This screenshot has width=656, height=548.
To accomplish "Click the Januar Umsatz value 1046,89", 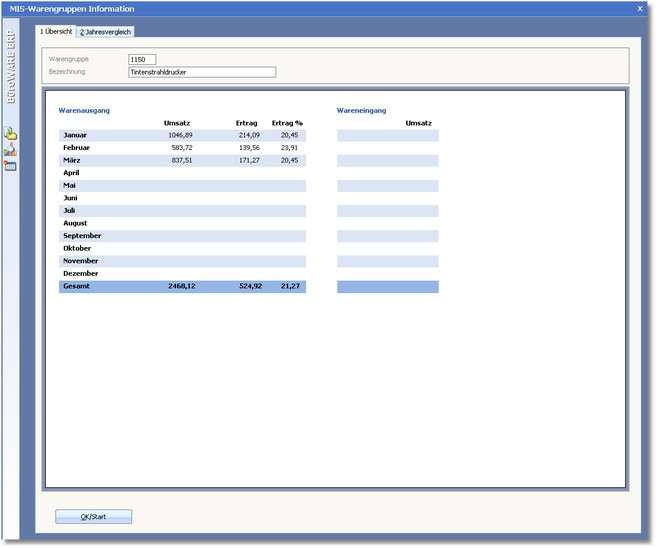I will 181,135.
